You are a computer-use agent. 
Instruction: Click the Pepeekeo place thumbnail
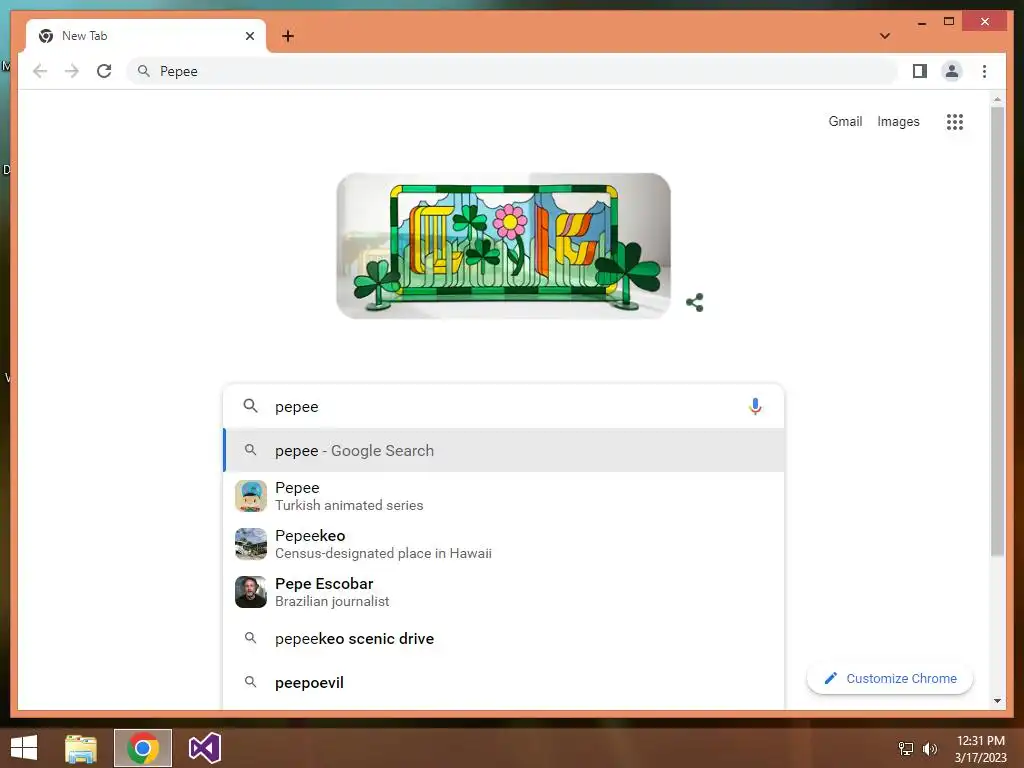click(251, 544)
